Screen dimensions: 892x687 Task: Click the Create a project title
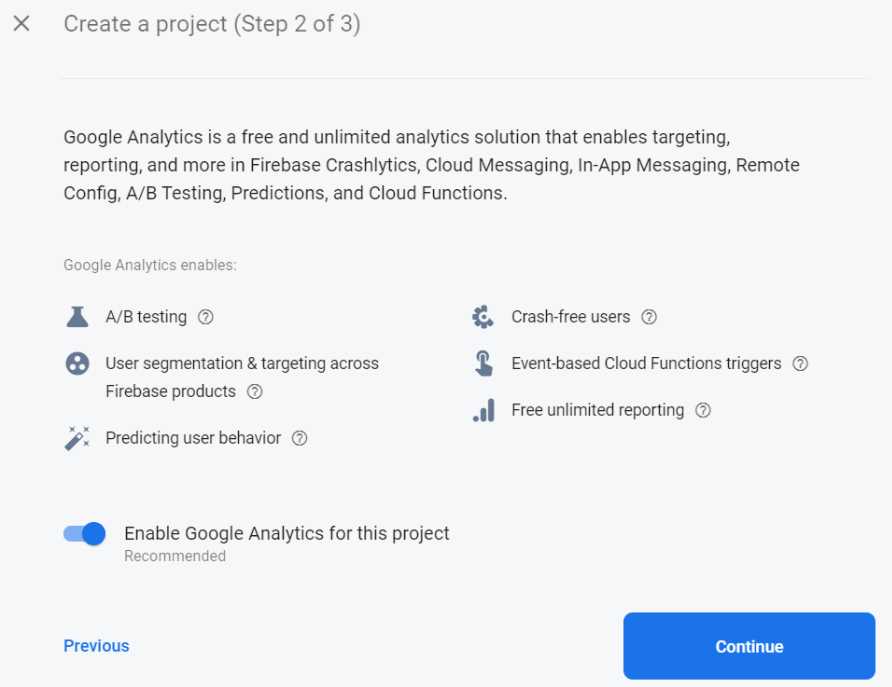tap(212, 23)
